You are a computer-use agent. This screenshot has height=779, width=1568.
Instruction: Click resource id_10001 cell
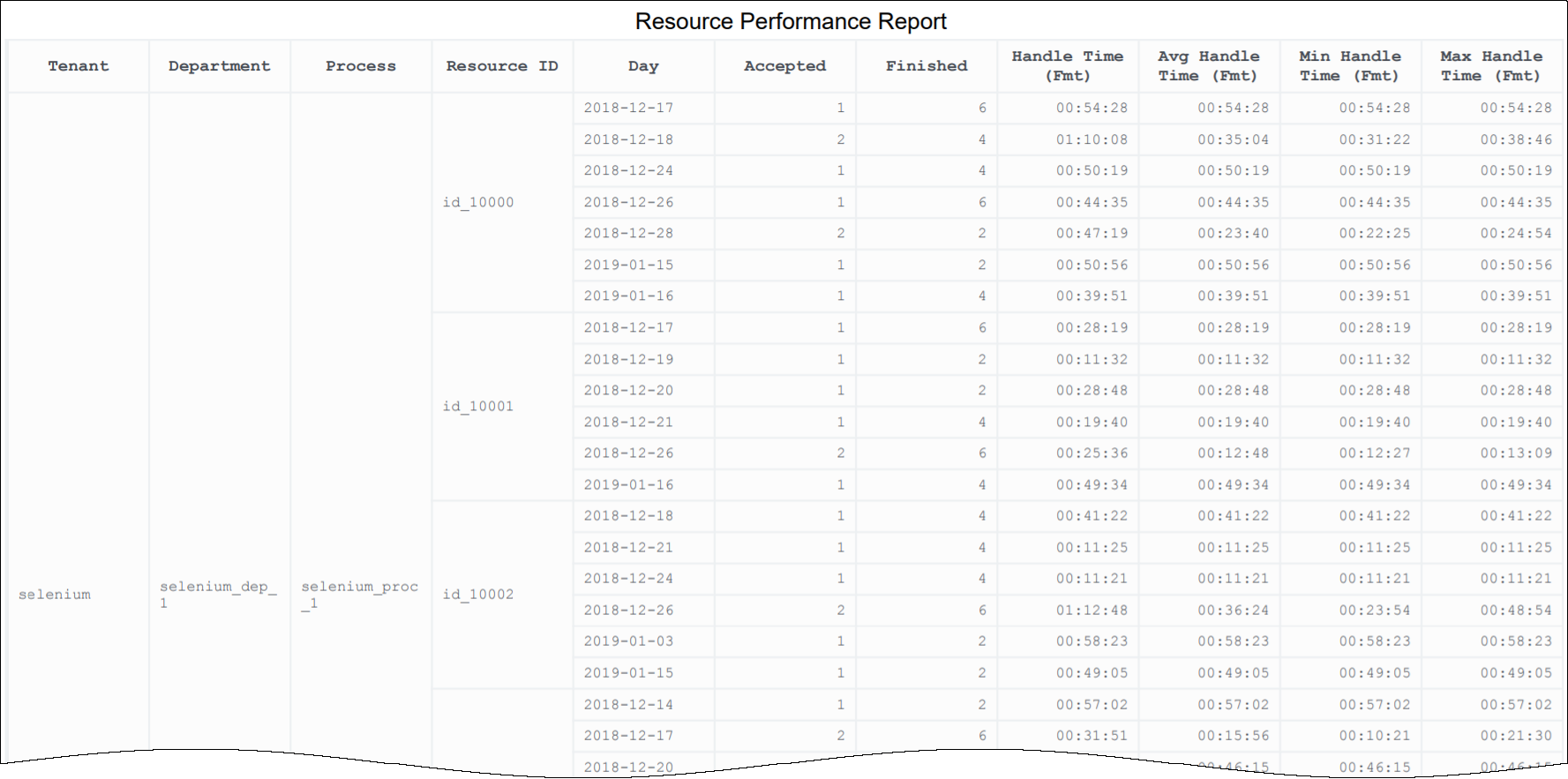[x=478, y=407]
